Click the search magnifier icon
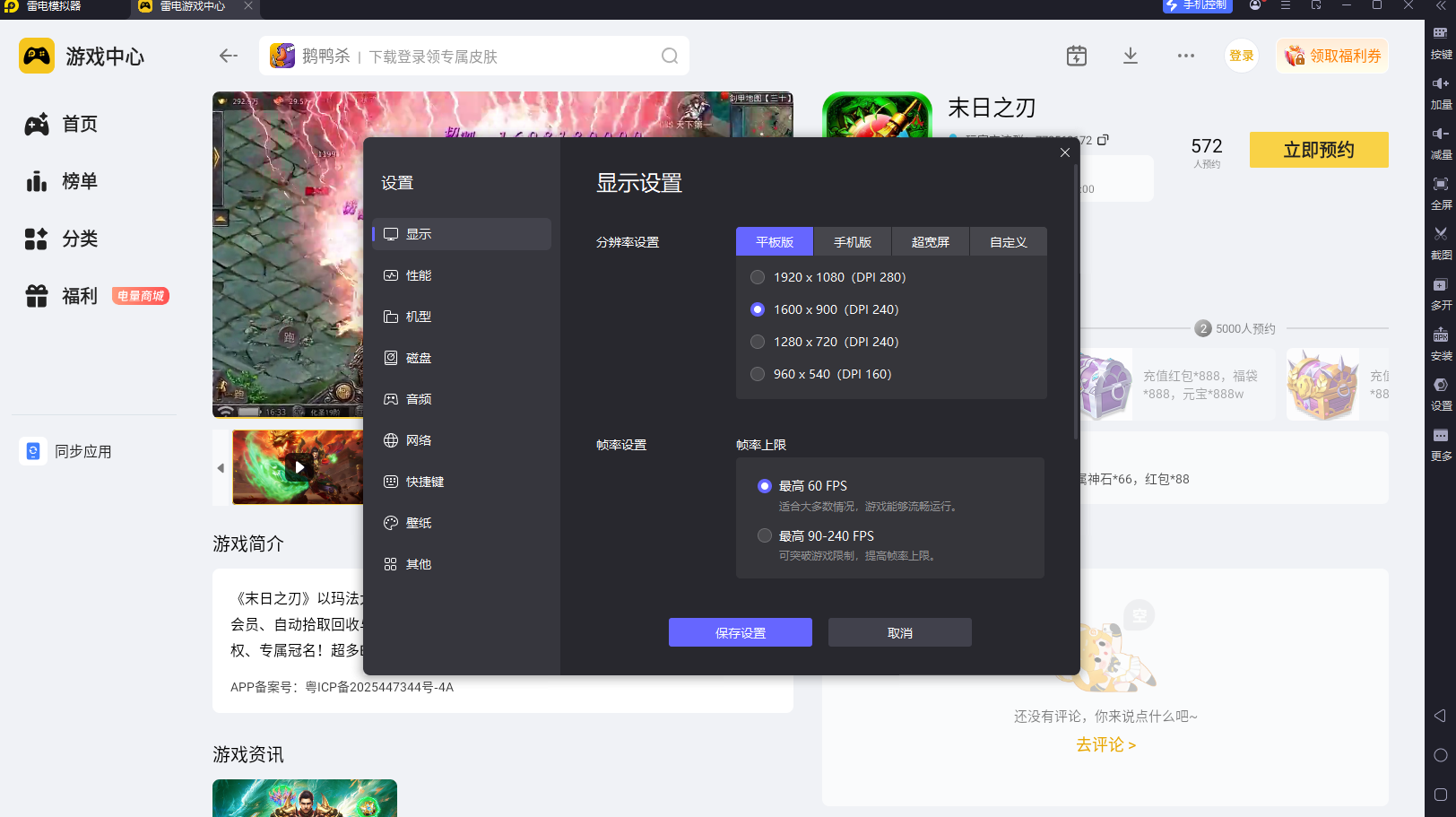 pos(670,56)
